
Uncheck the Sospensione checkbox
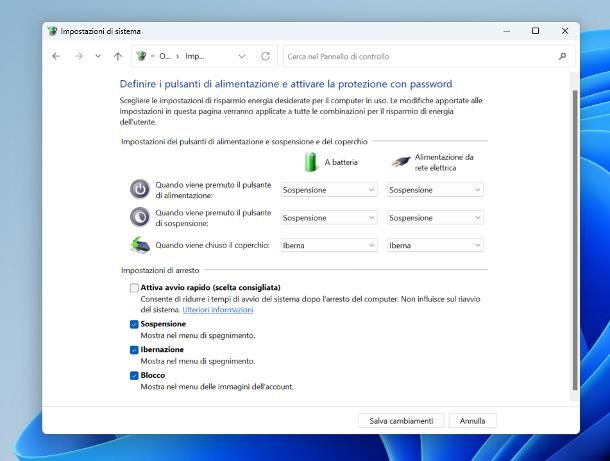pyautogui.click(x=134, y=324)
